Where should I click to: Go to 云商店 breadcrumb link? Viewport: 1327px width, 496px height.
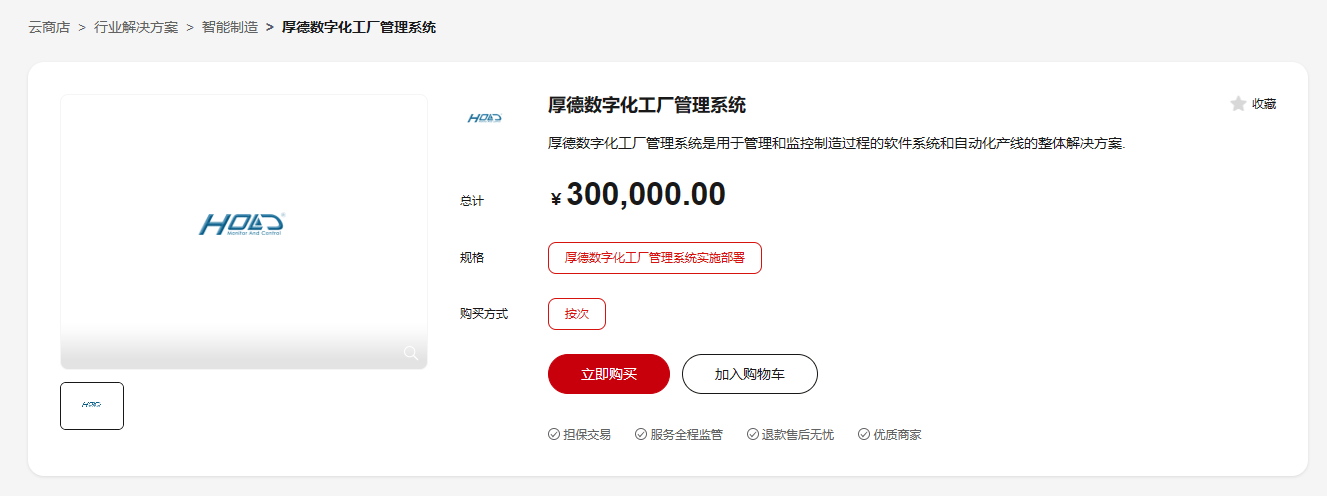pyautogui.click(x=49, y=27)
